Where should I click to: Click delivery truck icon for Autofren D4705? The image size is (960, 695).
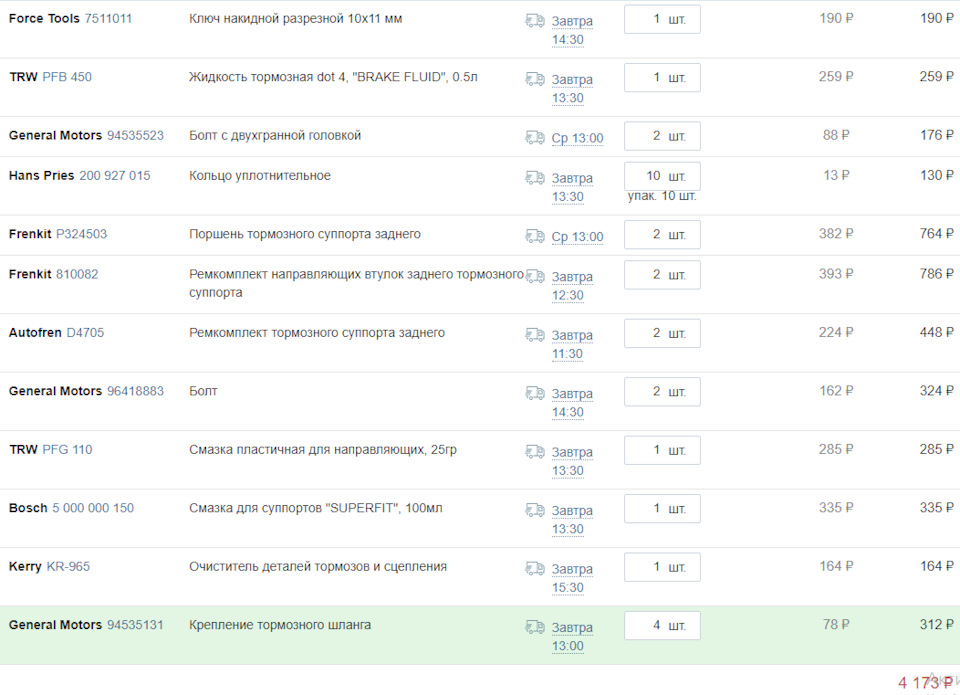point(534,335)
